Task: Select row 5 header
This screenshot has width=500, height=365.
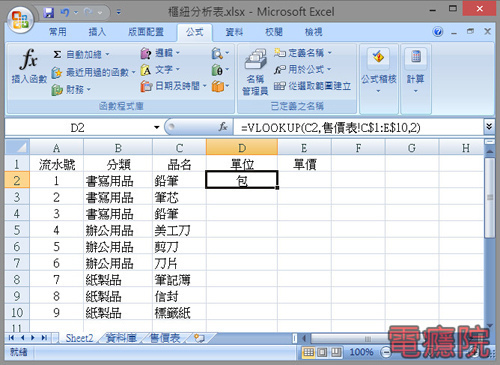Action: (17, 230)
